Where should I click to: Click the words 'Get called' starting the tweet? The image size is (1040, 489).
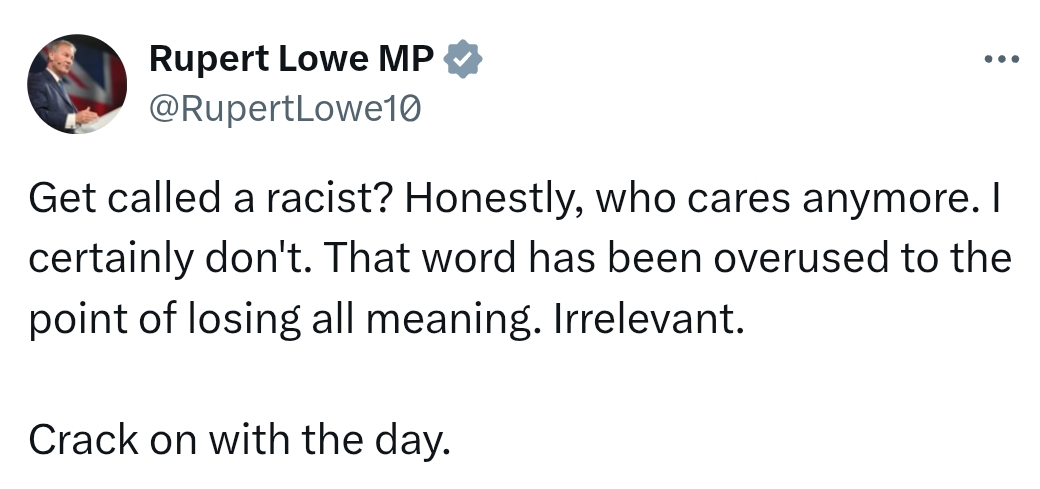[x=124, y=199]
